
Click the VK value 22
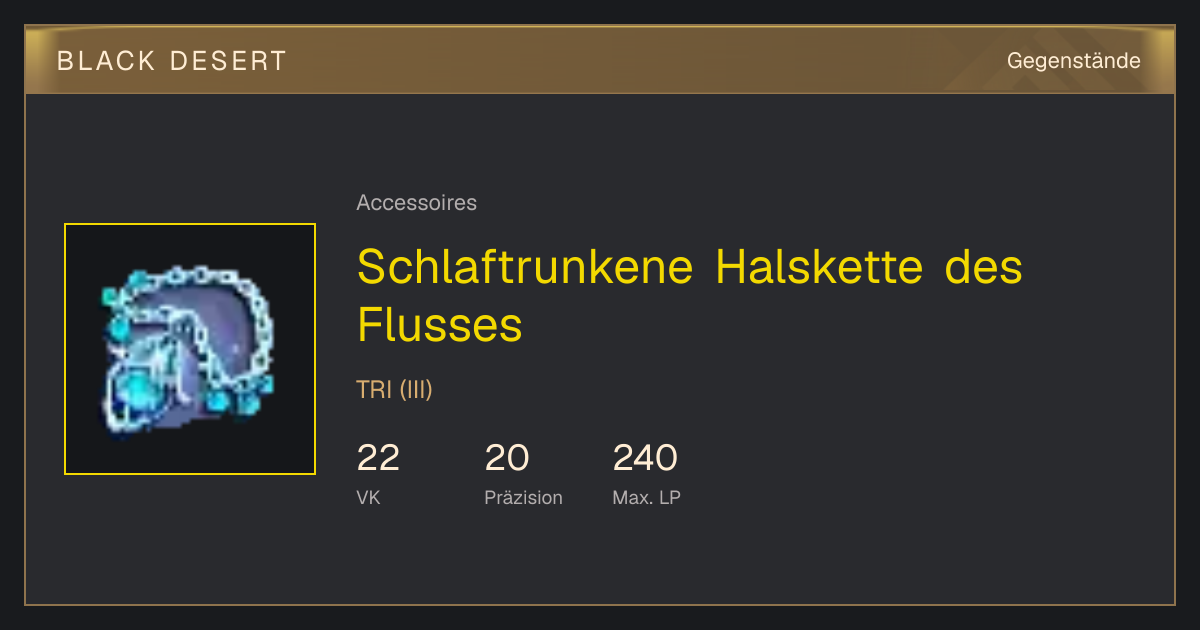(378, 458)
